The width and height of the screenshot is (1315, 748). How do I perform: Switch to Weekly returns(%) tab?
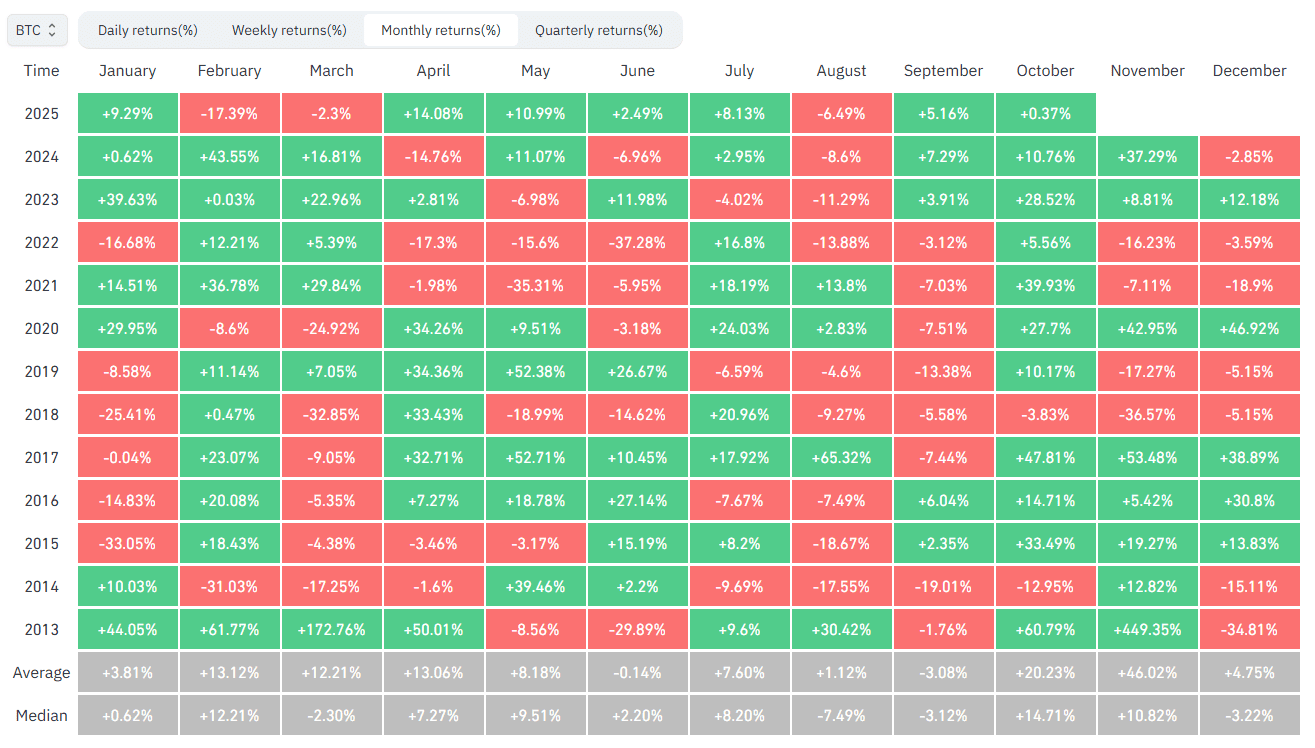[289, 30]
